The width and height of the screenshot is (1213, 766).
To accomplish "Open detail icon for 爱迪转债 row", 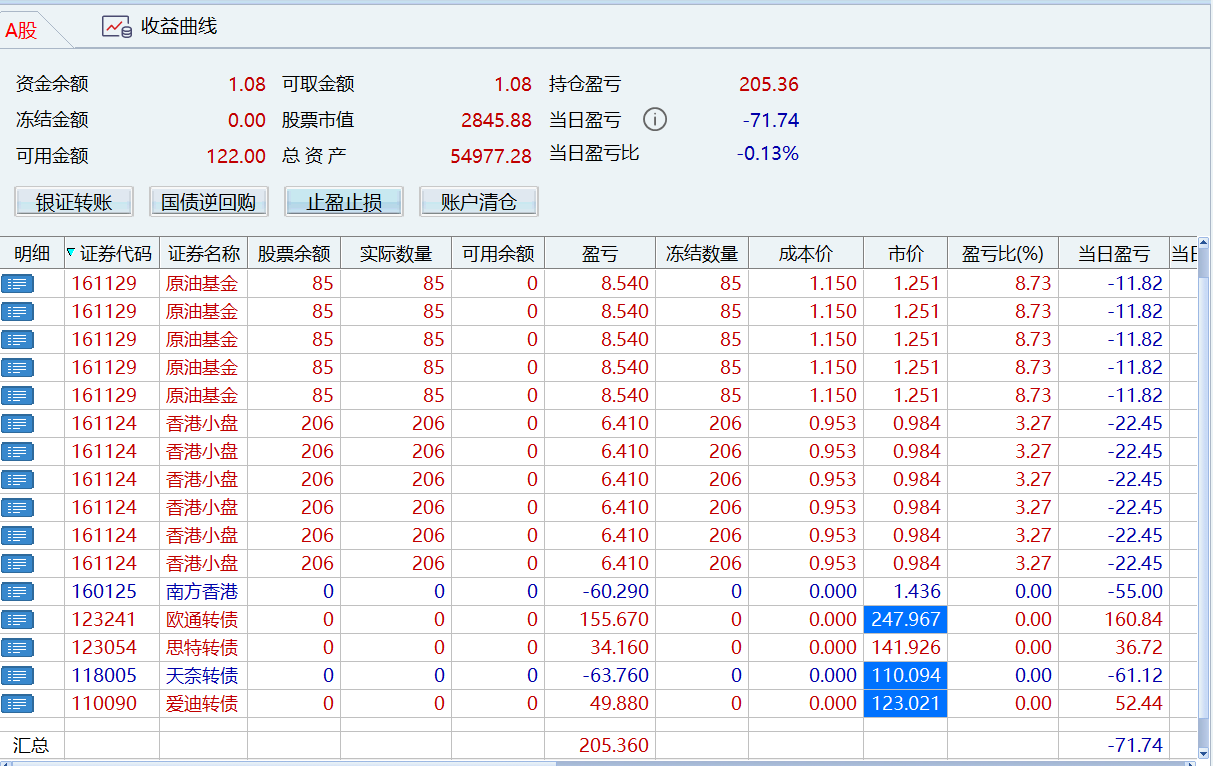I will (x=18, y=704).
